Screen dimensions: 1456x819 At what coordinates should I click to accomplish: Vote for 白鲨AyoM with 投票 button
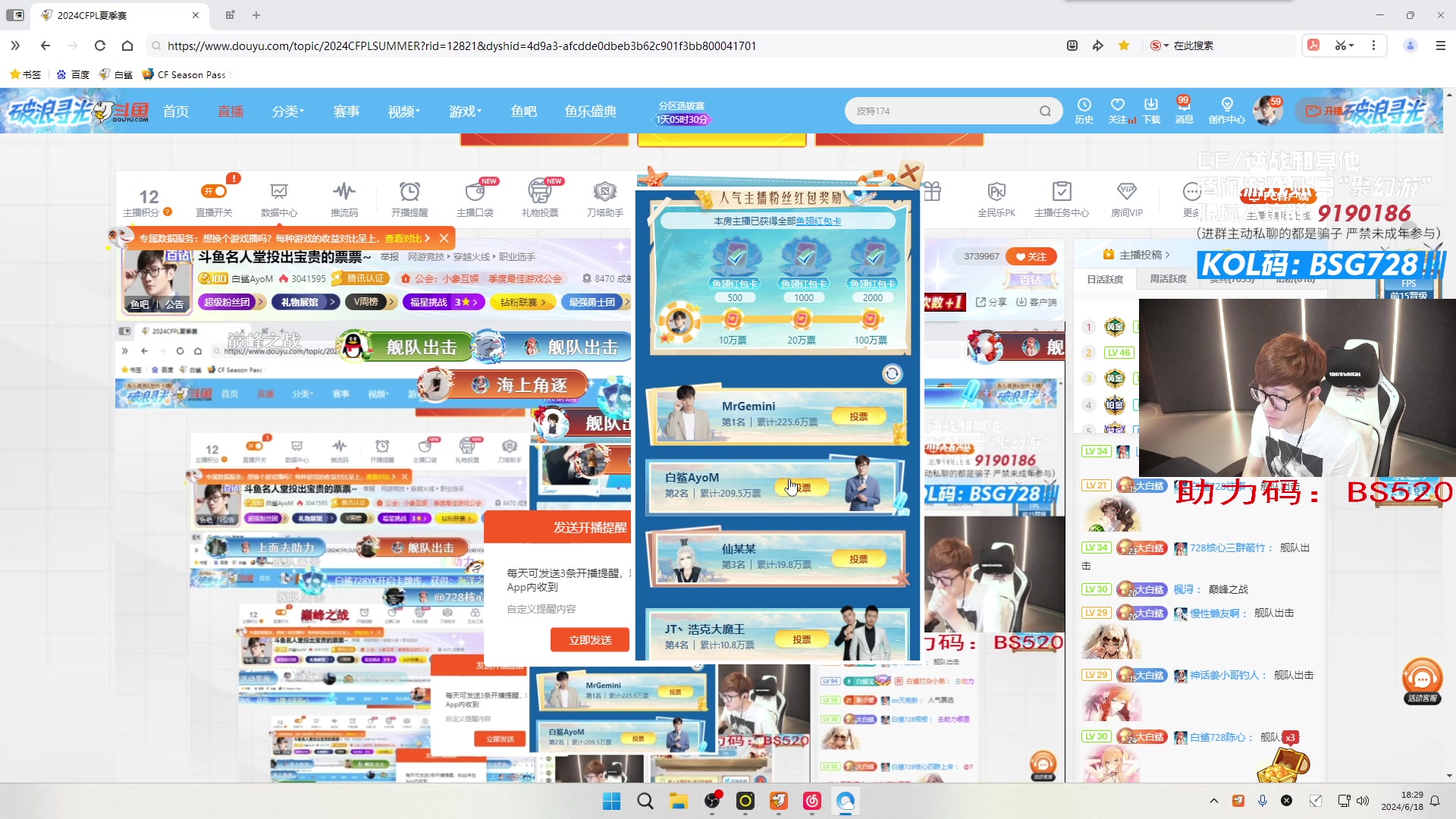(x=801, y=488)
